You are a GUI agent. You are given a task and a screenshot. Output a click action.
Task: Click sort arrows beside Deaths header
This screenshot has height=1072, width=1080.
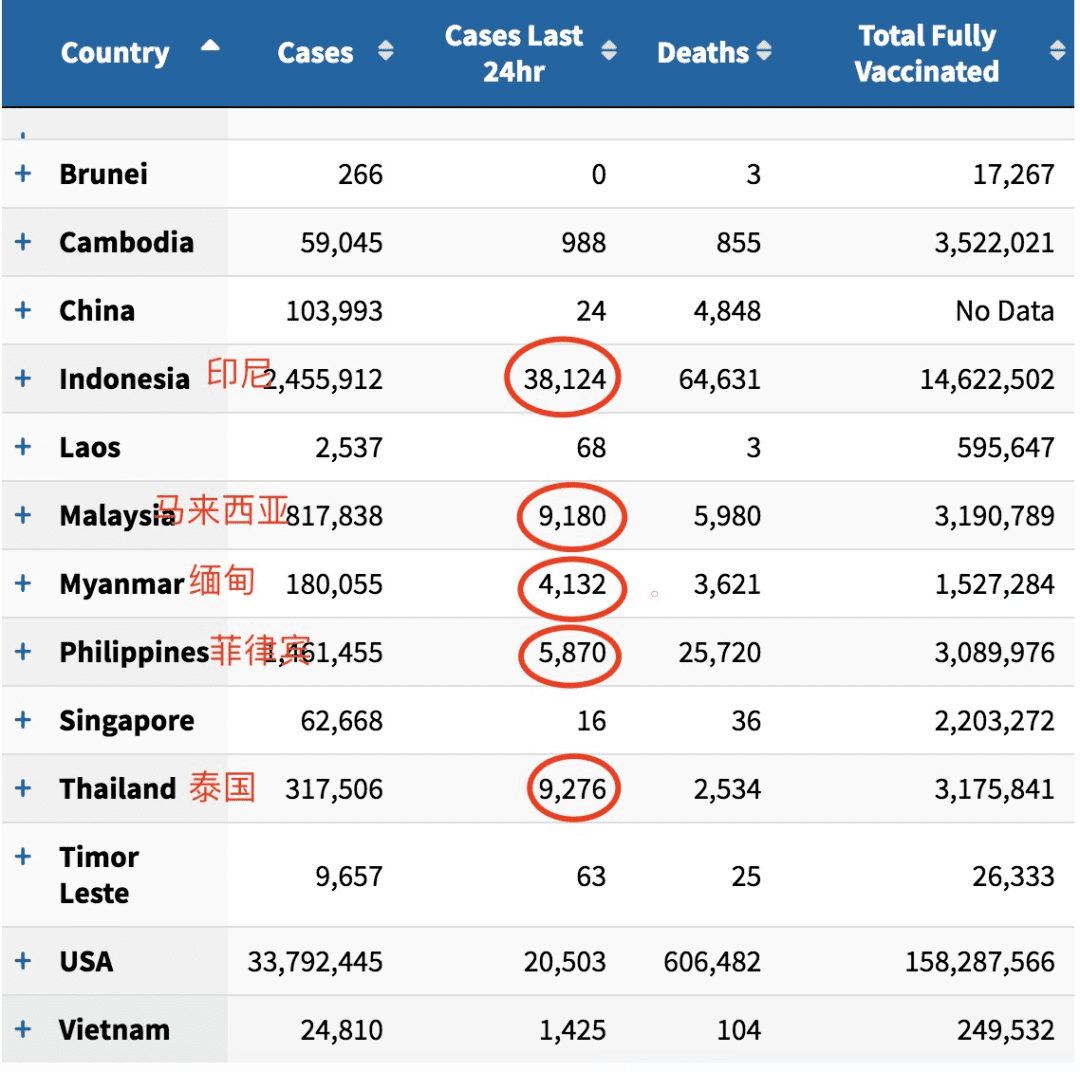[x=764, y=50]
